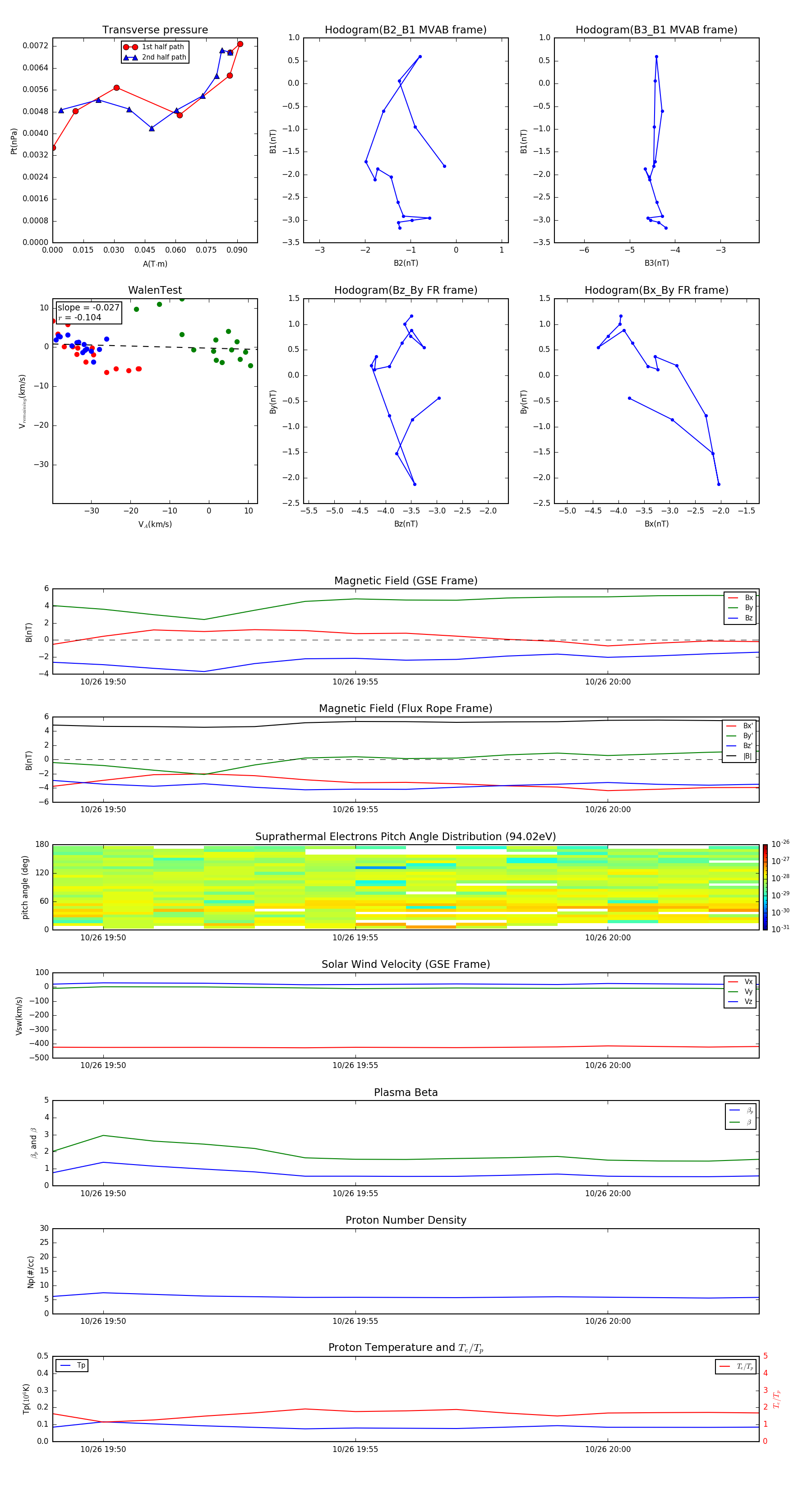The height and width of the screenshot is (1489, 812).
Task: Click the 'slope = -0.027' annotation
Action: tap(88, 308)
